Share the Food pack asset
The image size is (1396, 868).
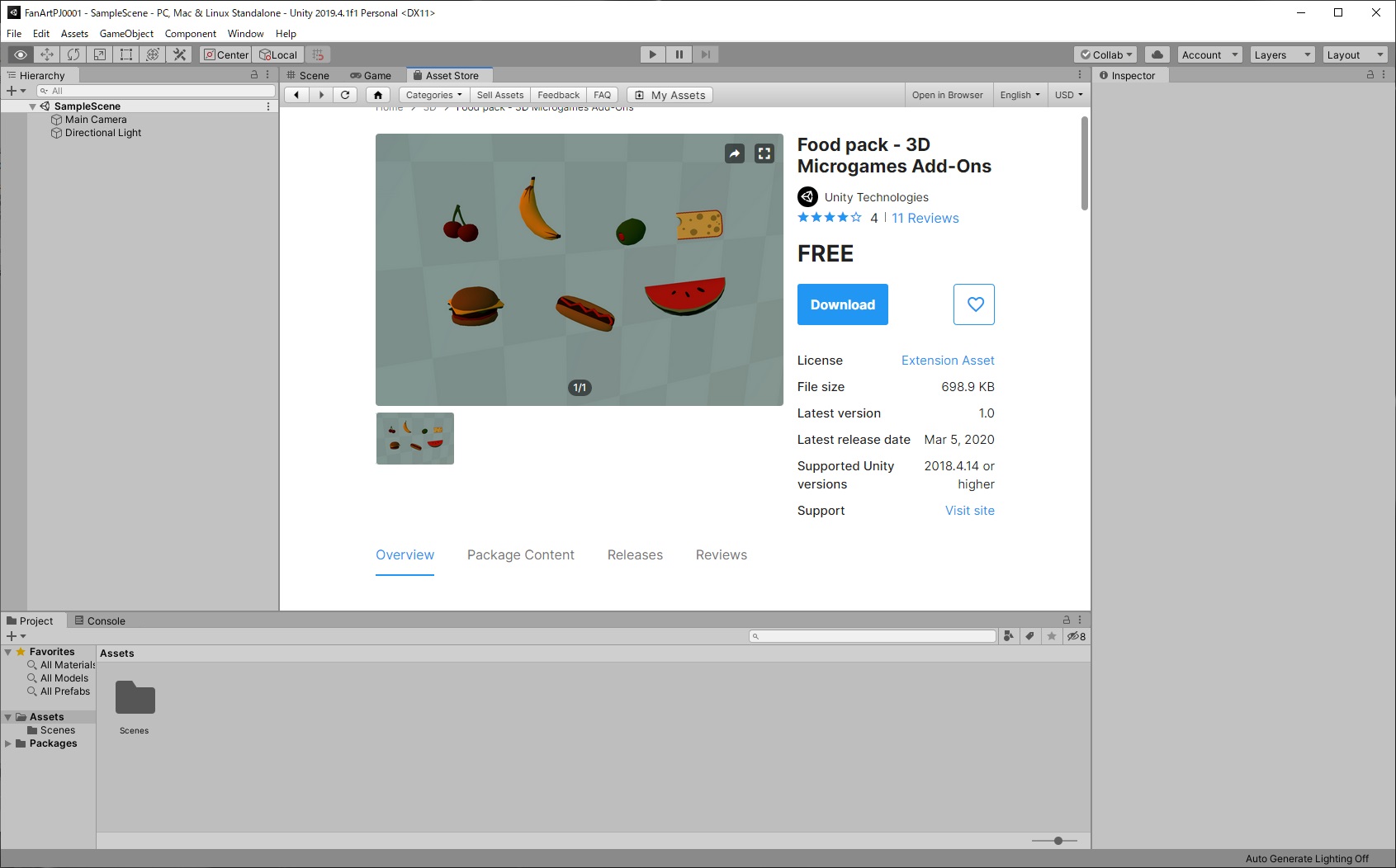[735, 153]
